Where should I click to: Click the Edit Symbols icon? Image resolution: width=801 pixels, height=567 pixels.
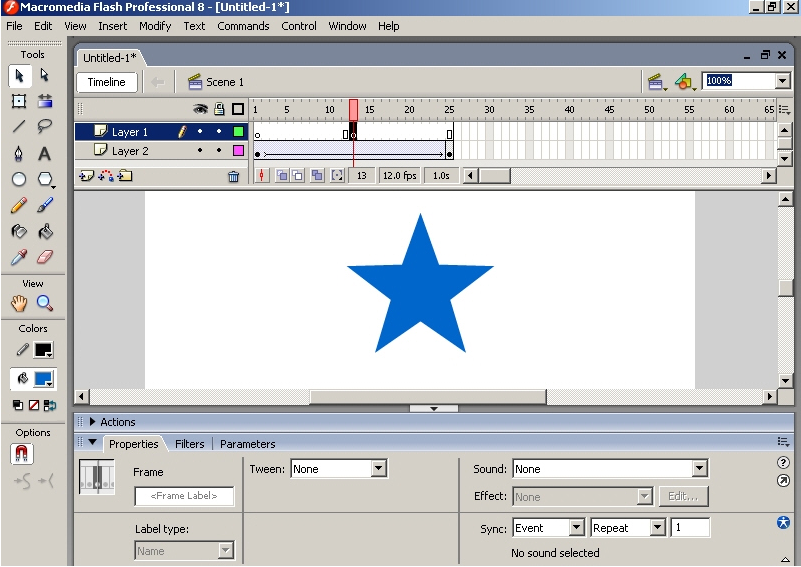(685, 82)
